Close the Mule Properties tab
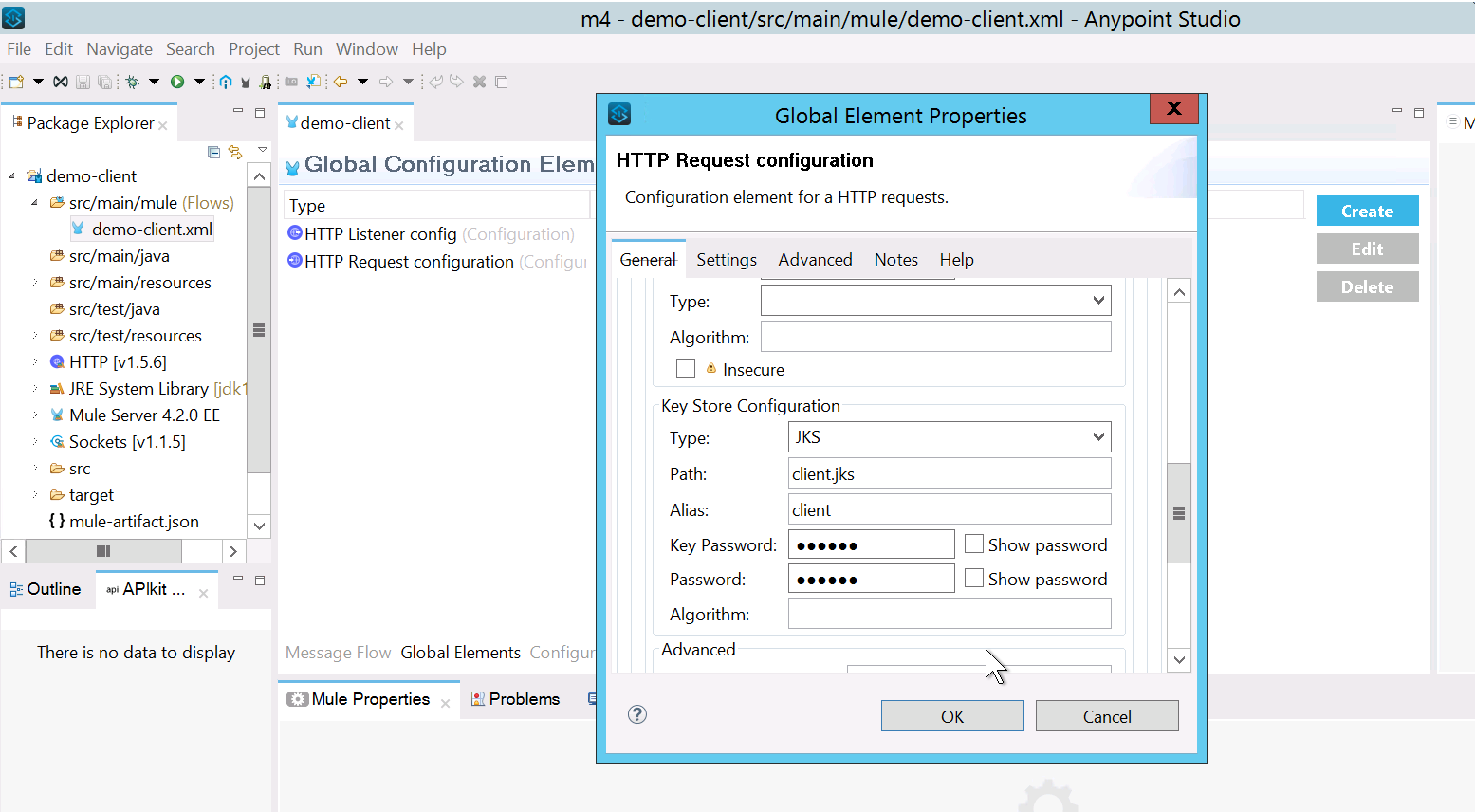 tap(445, 703)
